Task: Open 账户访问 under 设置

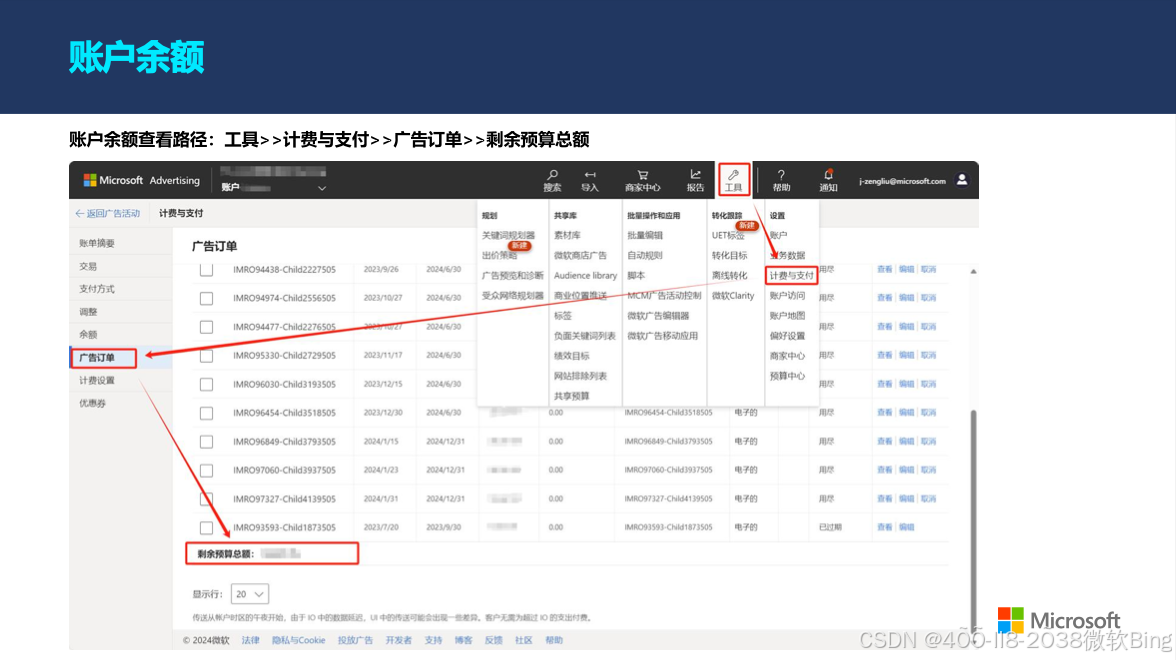Action: point(787,296)
